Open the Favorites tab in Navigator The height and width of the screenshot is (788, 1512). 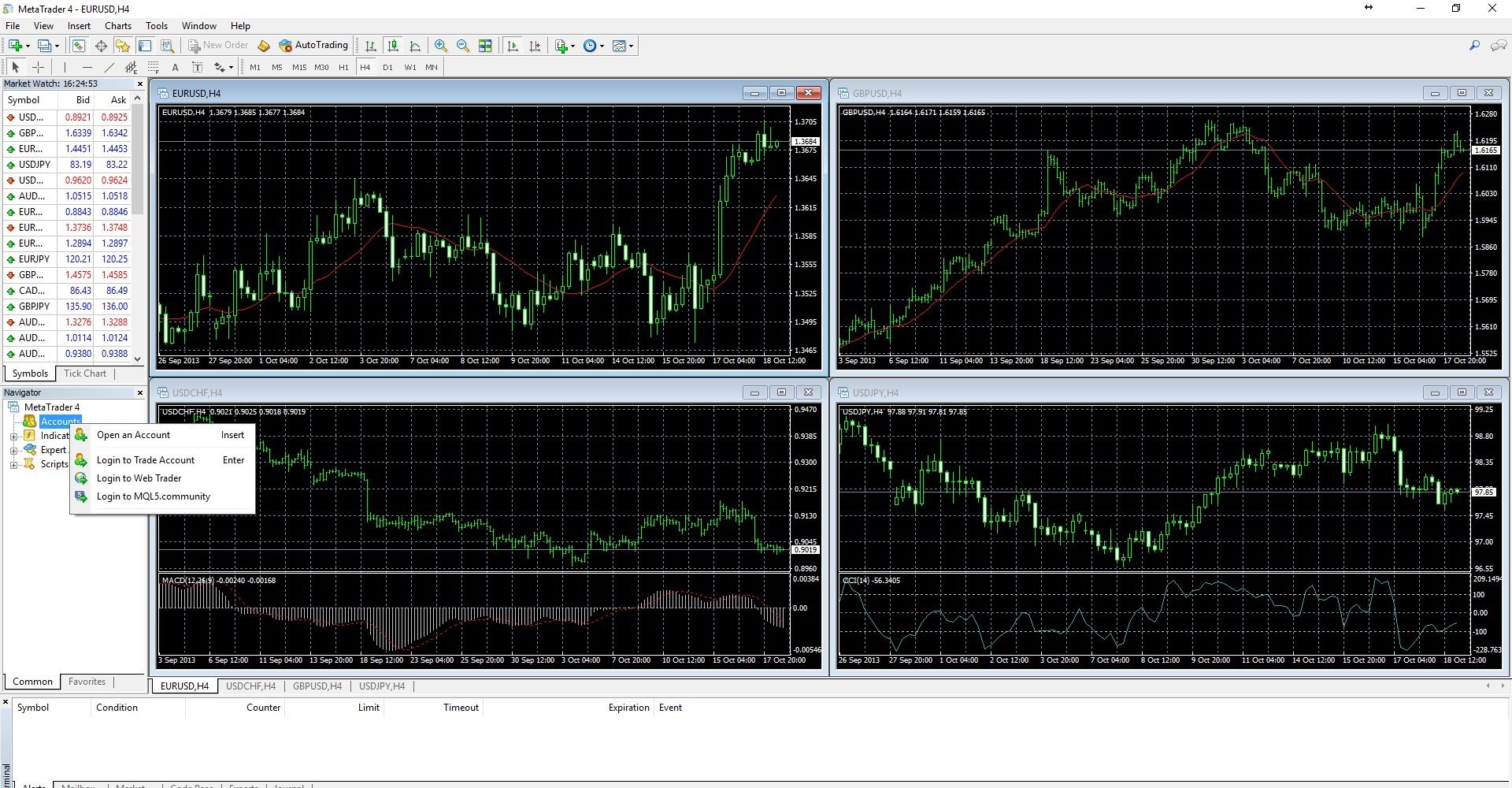tap(87, 682)
